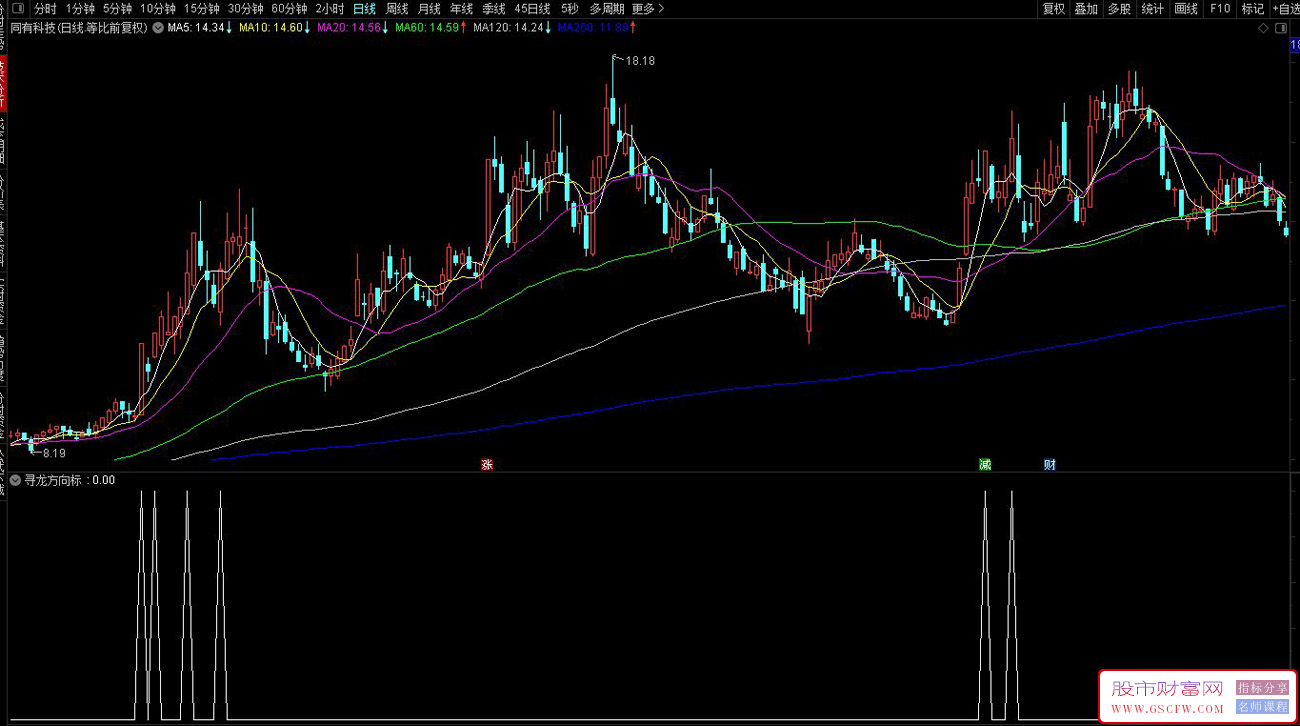Toggle the left panel icon beside 分时

pyautogui.click(x=18, y=9)
